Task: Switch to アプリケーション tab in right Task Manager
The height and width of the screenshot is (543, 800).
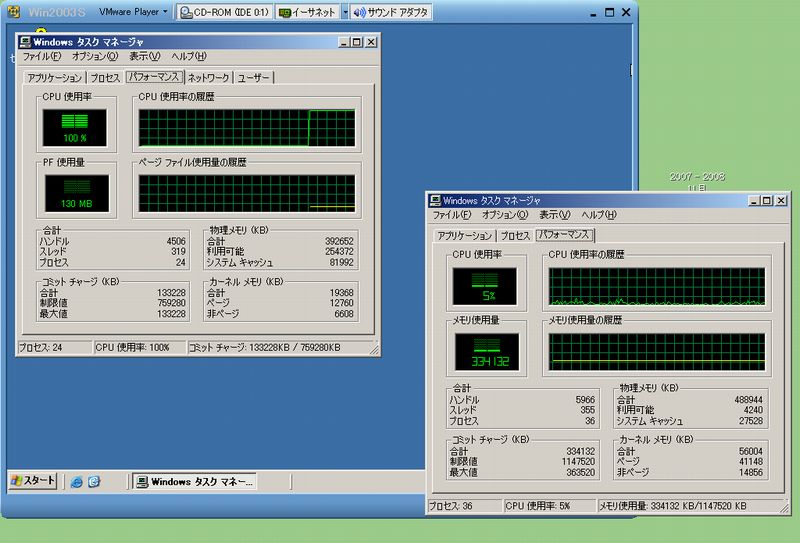Action: click(465, 236)
